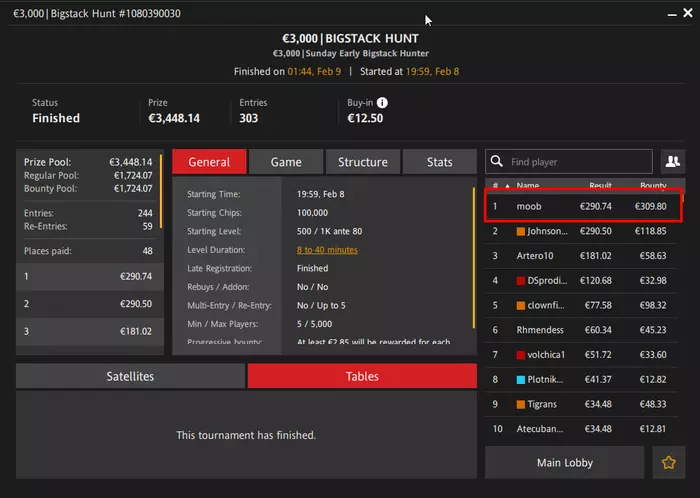Switch to the General tab
The height and width of the screenshot is (498, 700).
pyautogui.click(x=209, y=162)
